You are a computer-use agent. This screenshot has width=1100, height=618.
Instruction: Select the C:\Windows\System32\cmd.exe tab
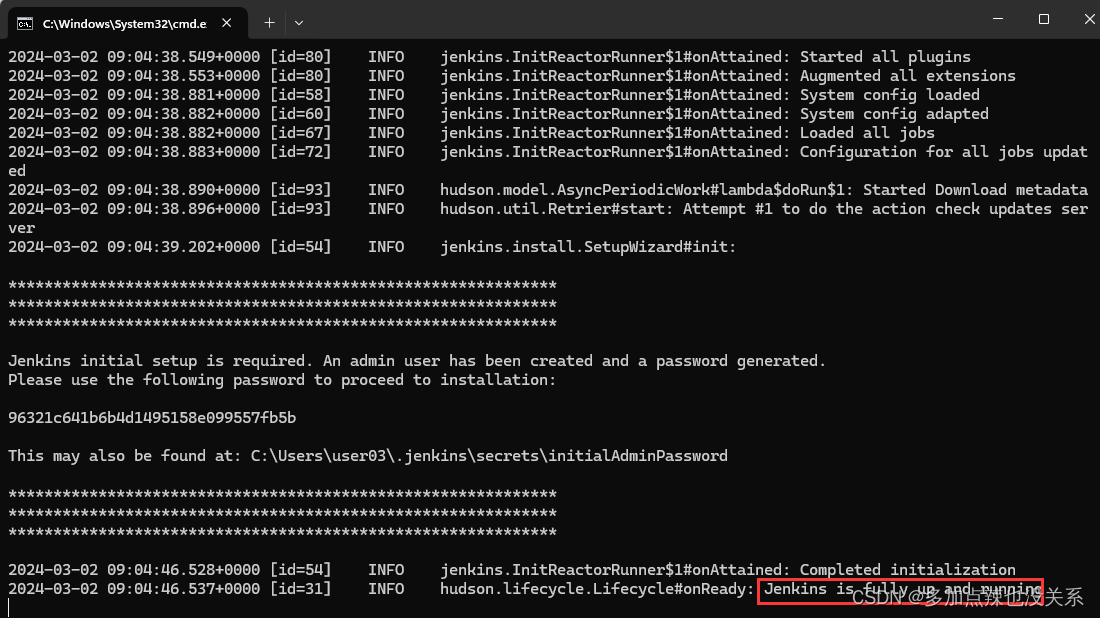click(x=127, y=24)
